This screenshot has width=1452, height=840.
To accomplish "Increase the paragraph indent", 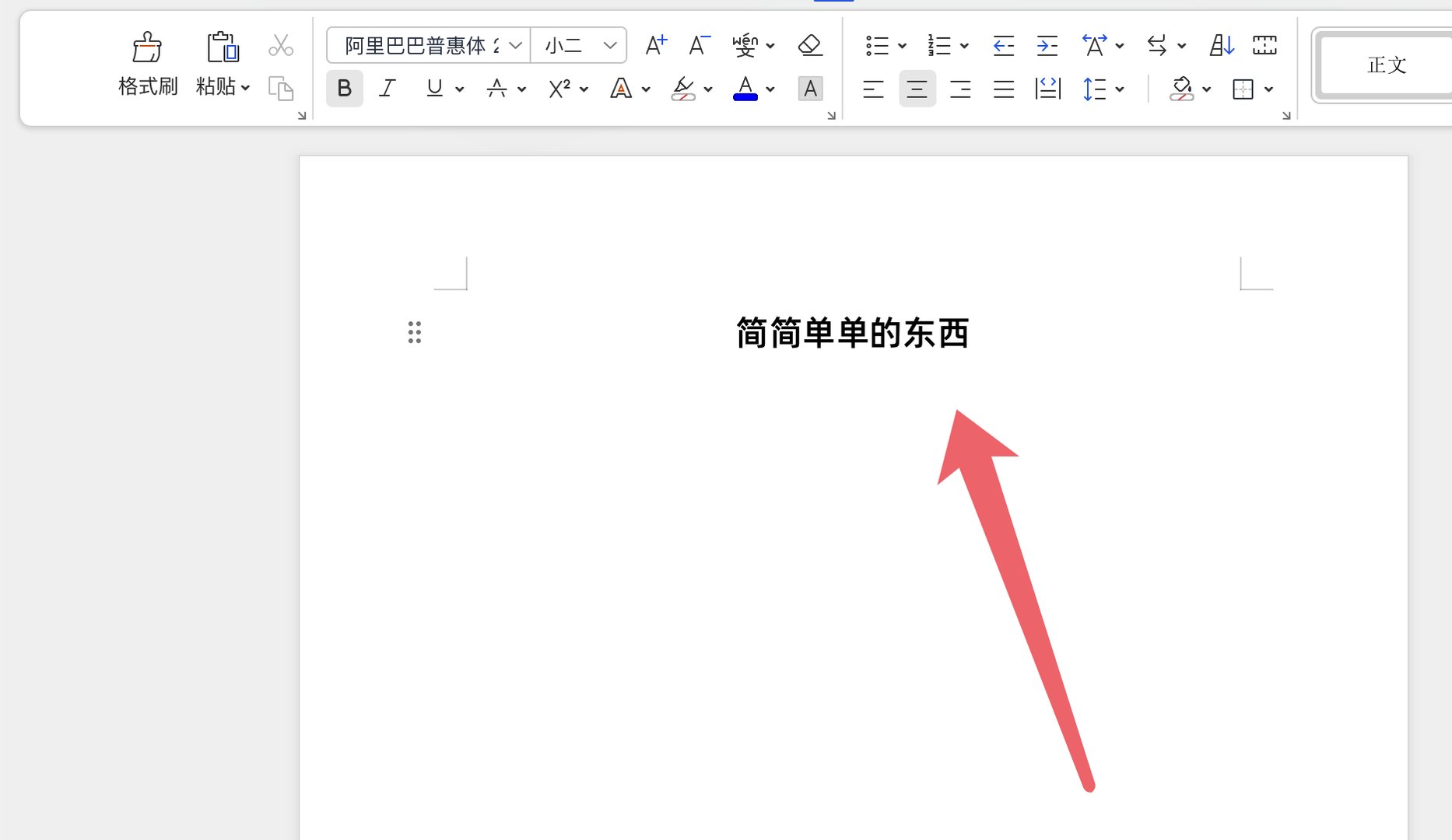I will pos(1047,45).
